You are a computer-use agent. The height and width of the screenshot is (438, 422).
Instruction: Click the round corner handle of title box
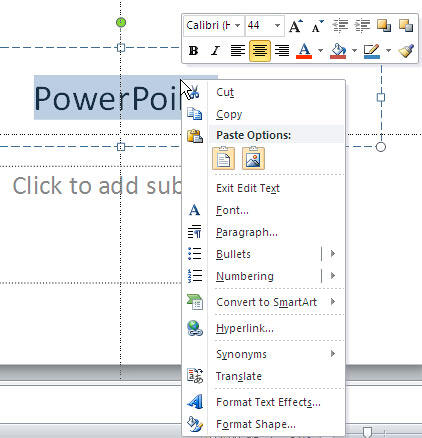381,147
